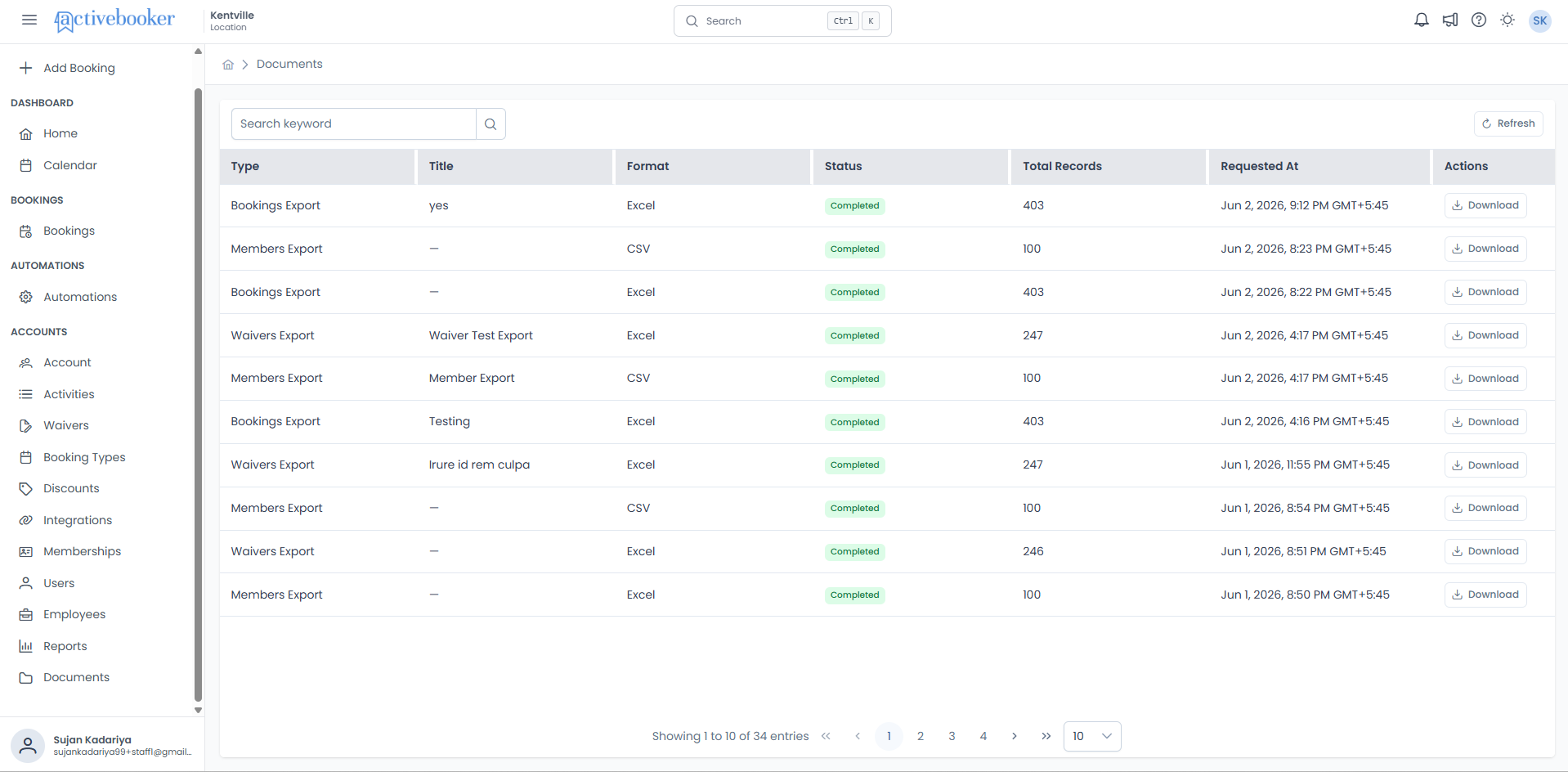Download the 'yes' Bookings Export
This screenshot has width=1568, height=772.
pos(1485,205)
